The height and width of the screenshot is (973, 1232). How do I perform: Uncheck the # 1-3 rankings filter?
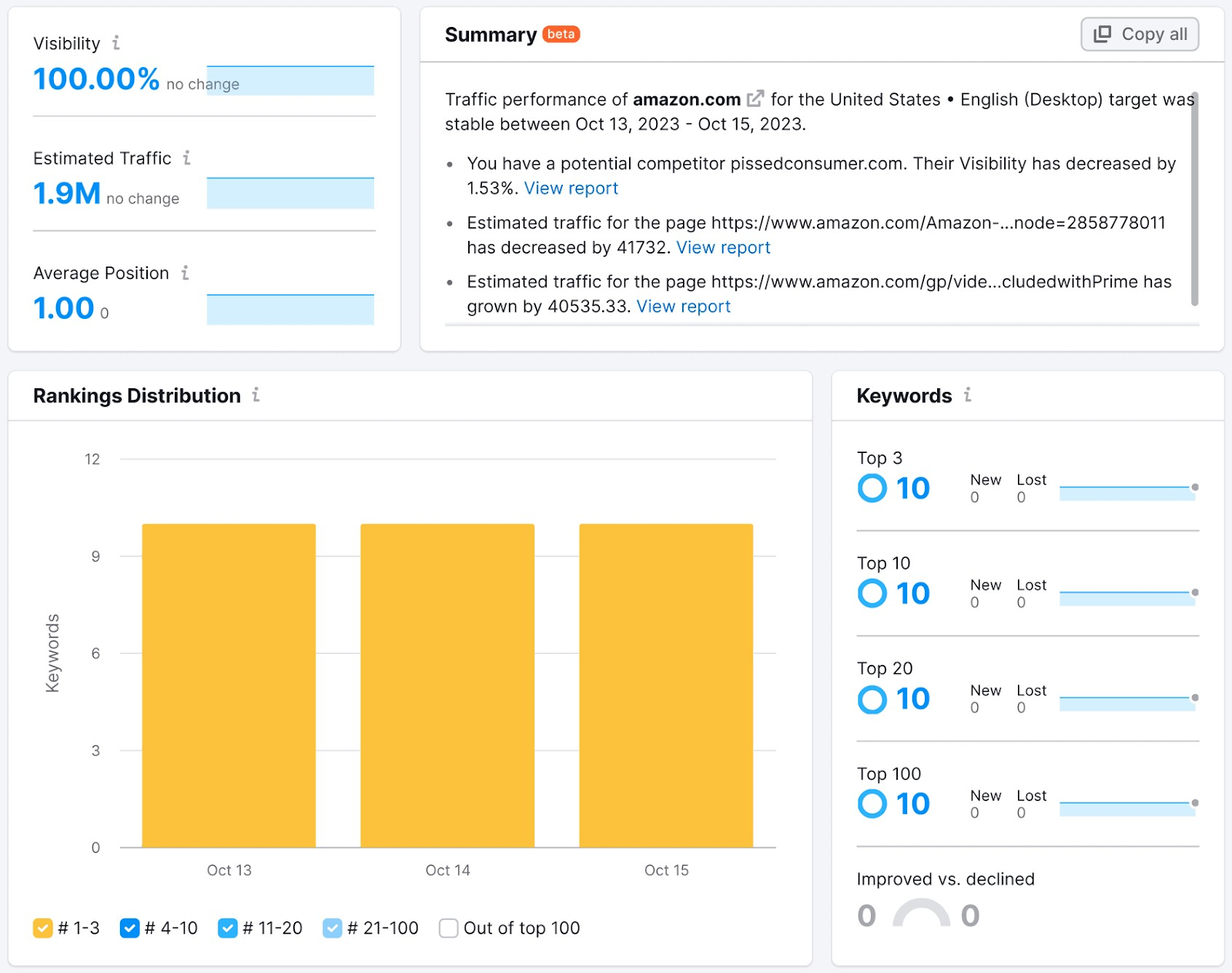pos(43,928)
